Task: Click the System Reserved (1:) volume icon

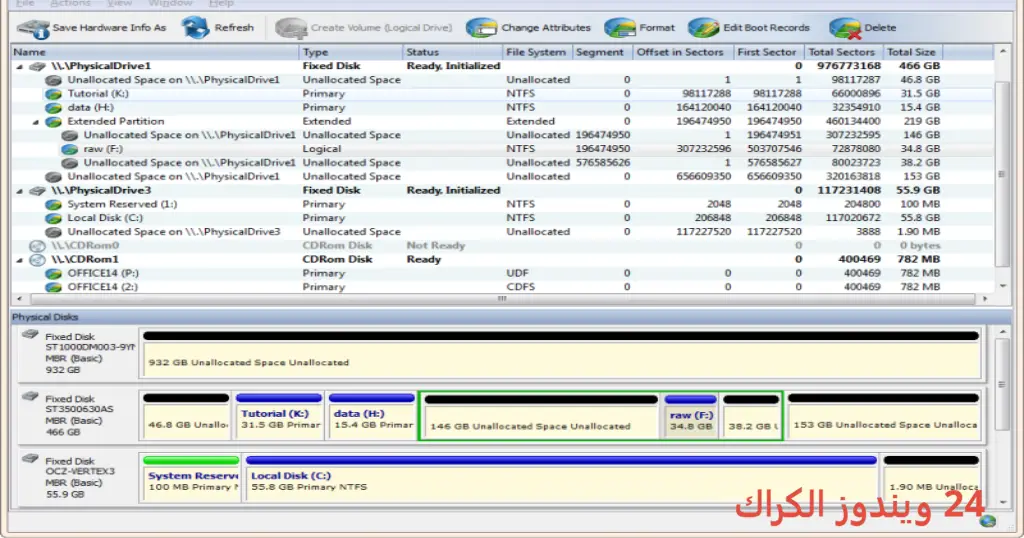Action: pos(54,204)
